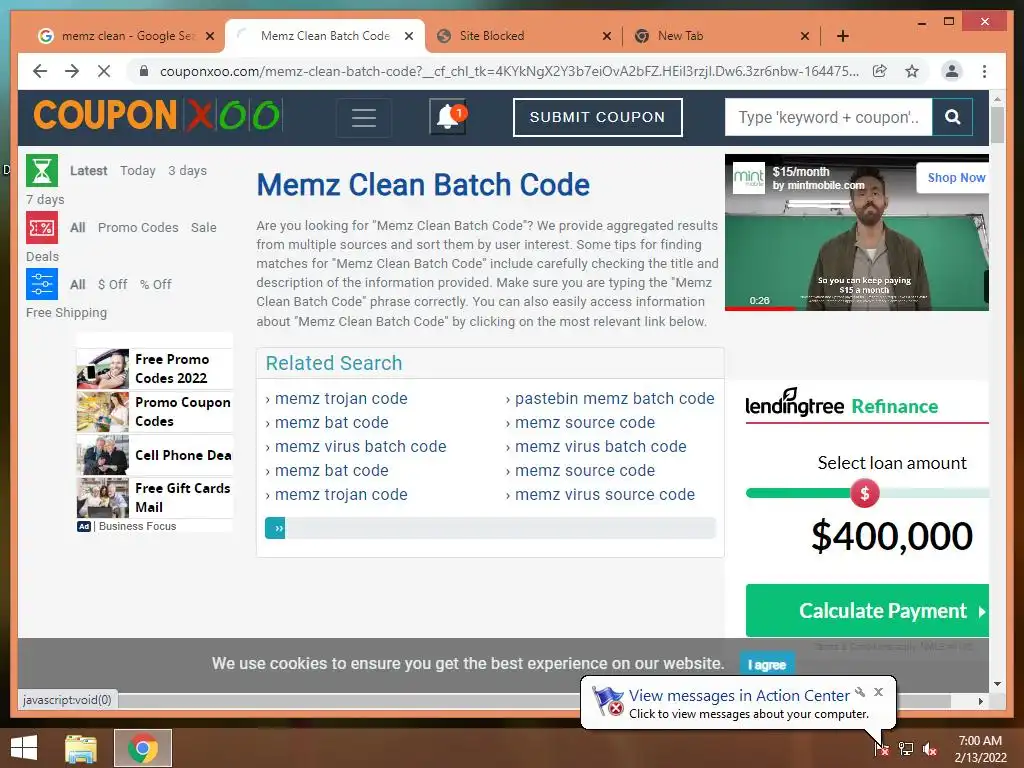Open the Chrome profile avatar
The height and width of the screenshot is (768, 1024).
click(x=952, y=71)
